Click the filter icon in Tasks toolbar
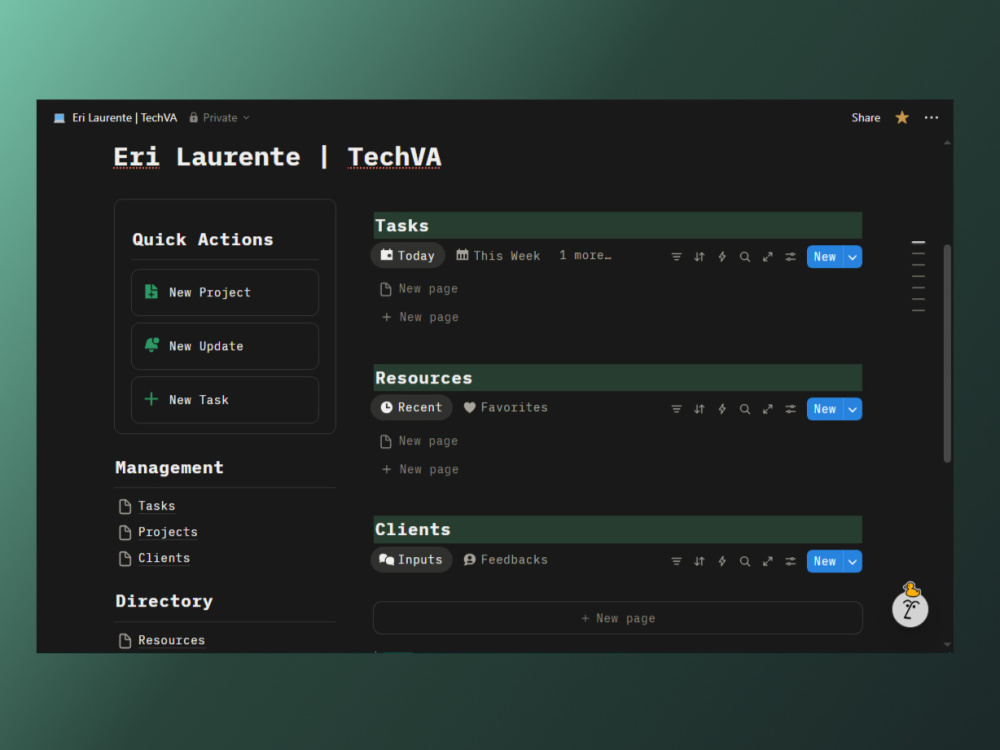Image resolution: width=1000 pixels, height=750 pixels. point(676,256)
